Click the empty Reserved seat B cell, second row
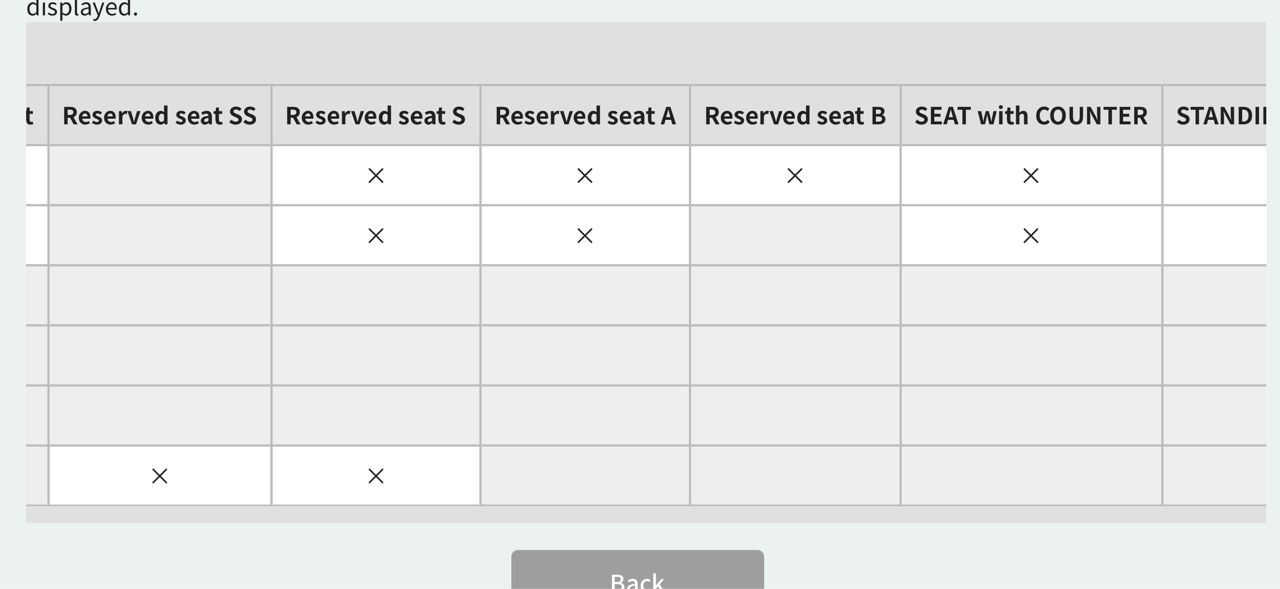Viewport: 1280px width, 589px height. pyautogui.click(x=795, y=236)
